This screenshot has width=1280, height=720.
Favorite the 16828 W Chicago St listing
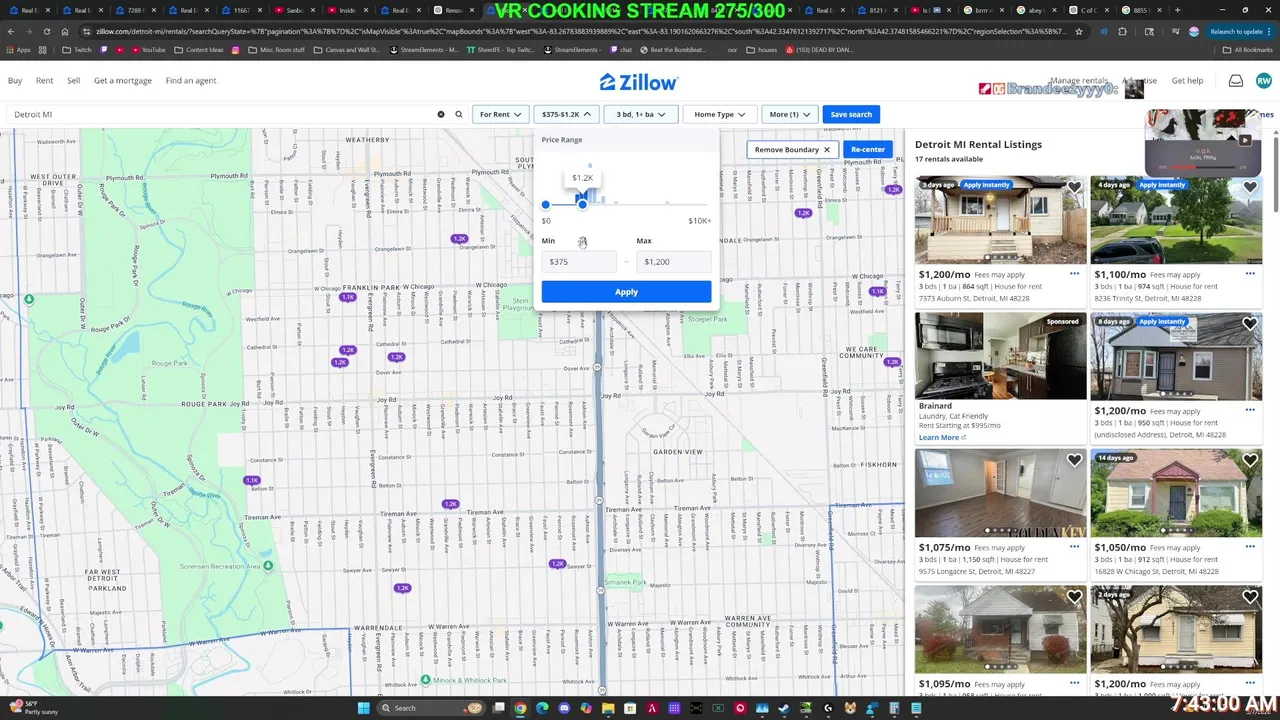coord(1250,460)
